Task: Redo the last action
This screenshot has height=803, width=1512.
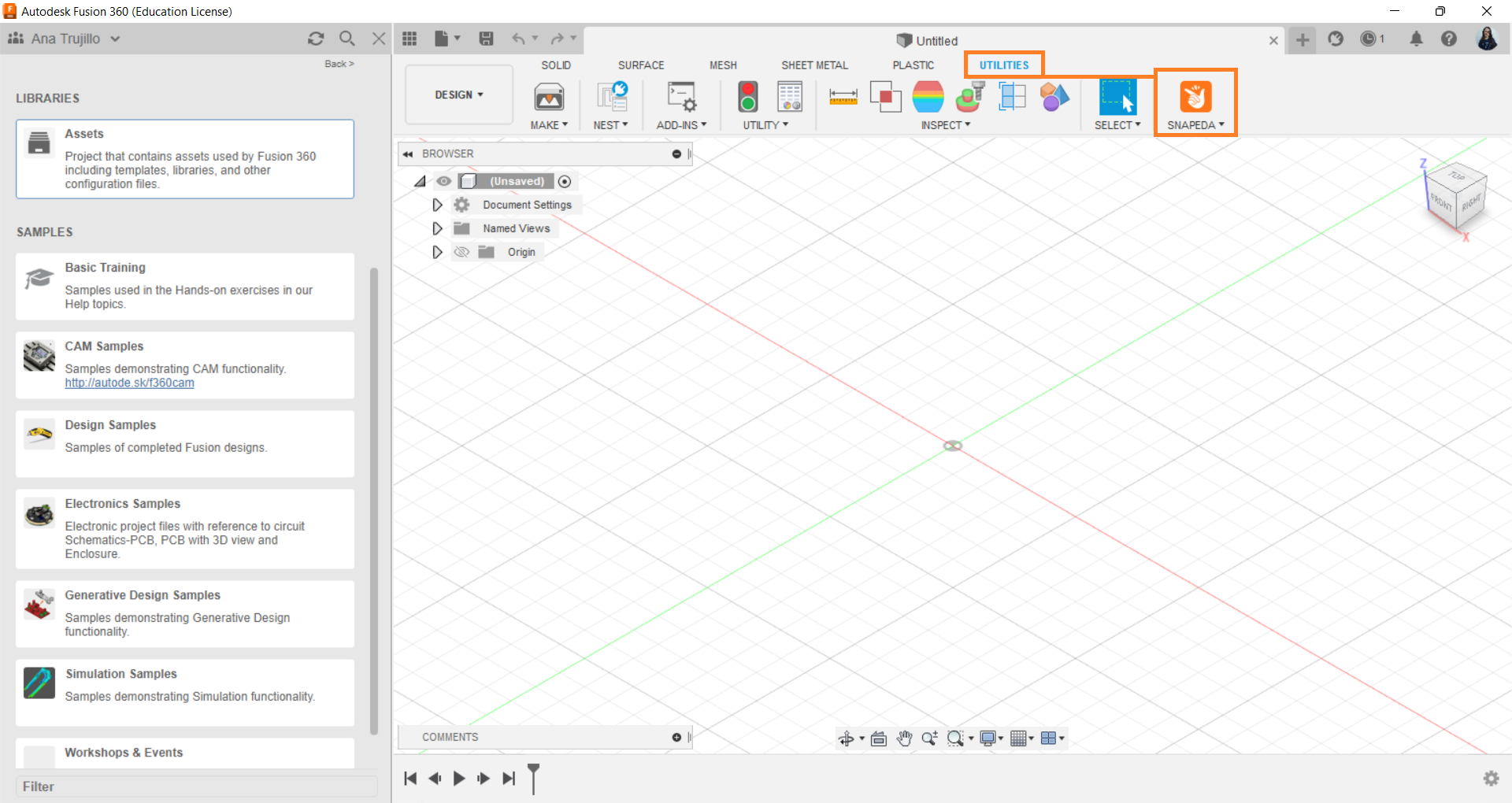Action: click(x=557, y=39)
